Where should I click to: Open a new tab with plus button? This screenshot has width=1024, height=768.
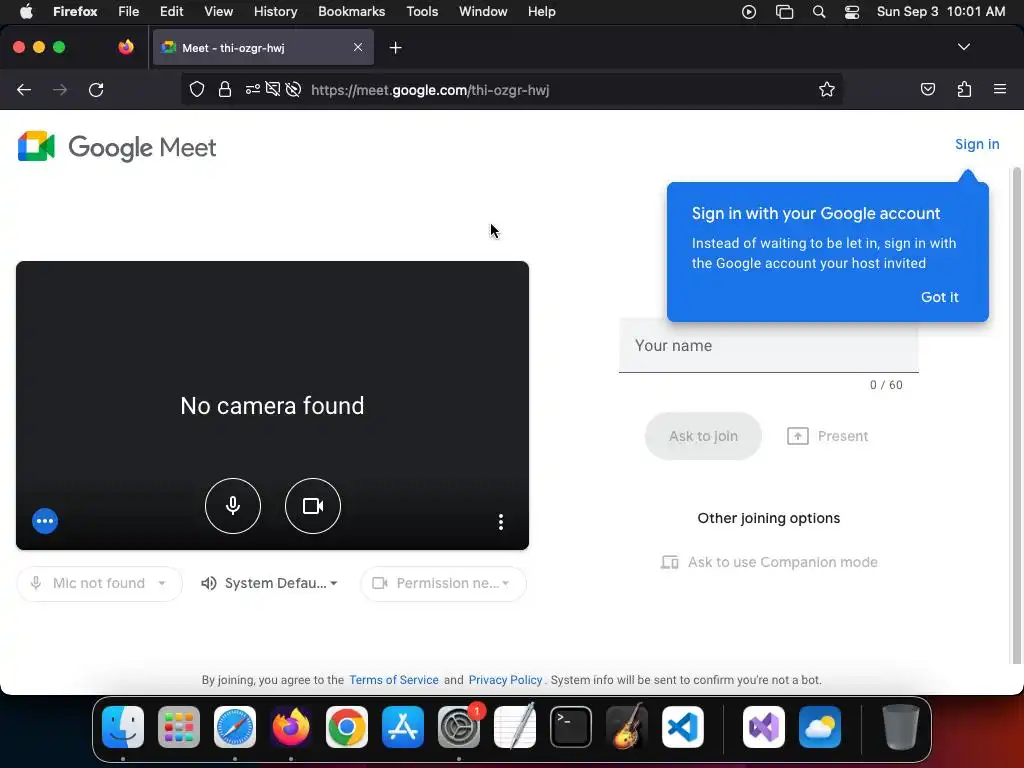click(395, 48)
